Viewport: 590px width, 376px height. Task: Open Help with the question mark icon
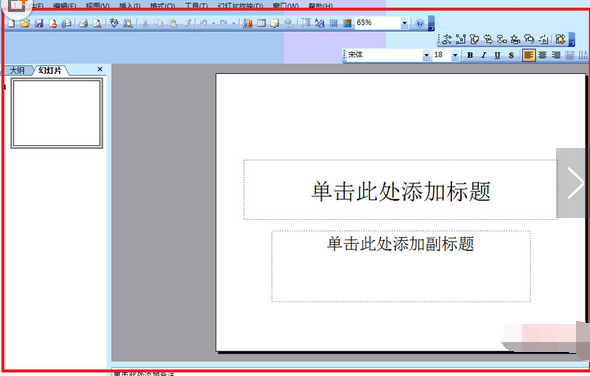pos(420,23)
